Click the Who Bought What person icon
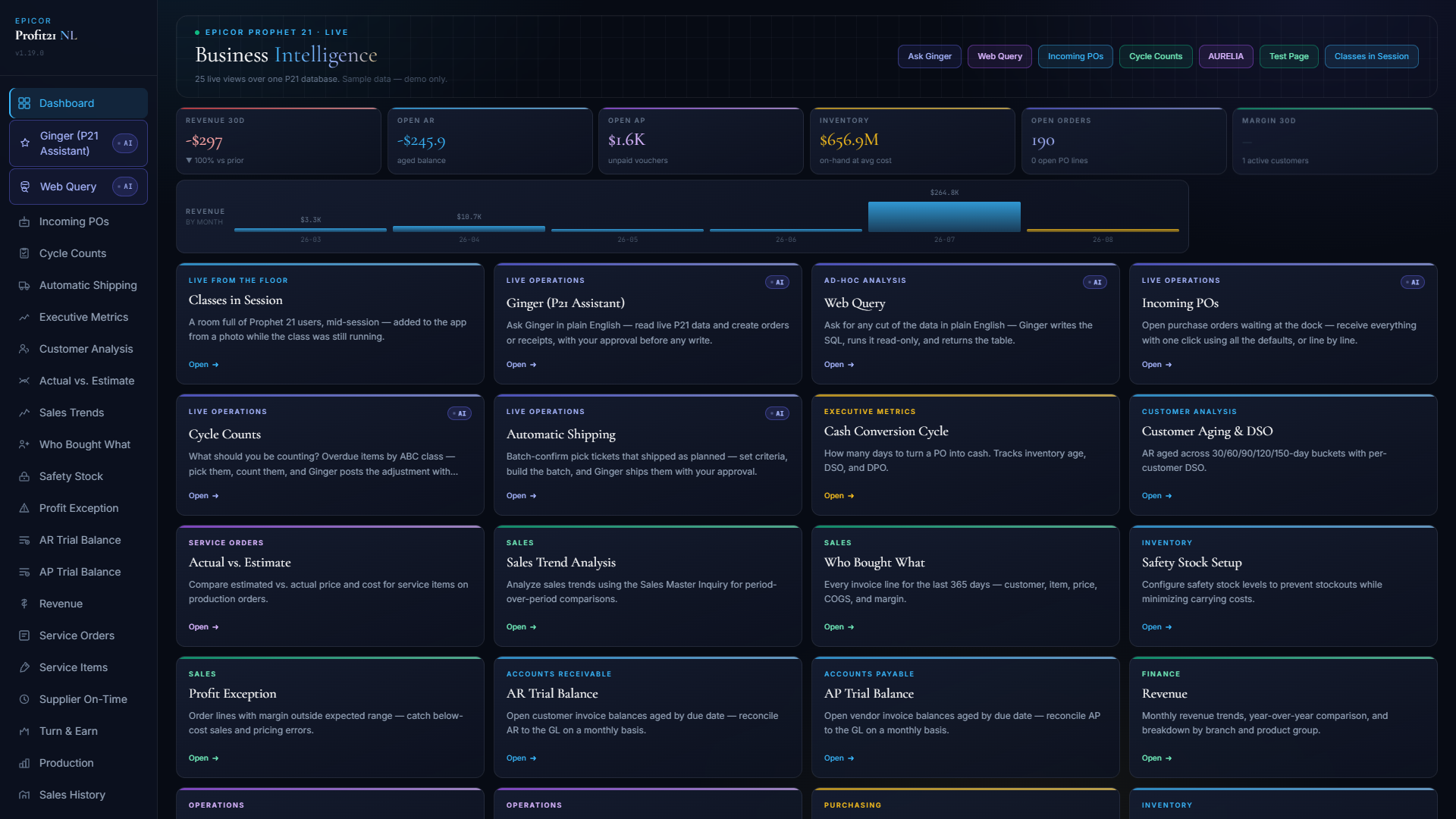This screenshot has width=1456, height=819. coord(24,444)
